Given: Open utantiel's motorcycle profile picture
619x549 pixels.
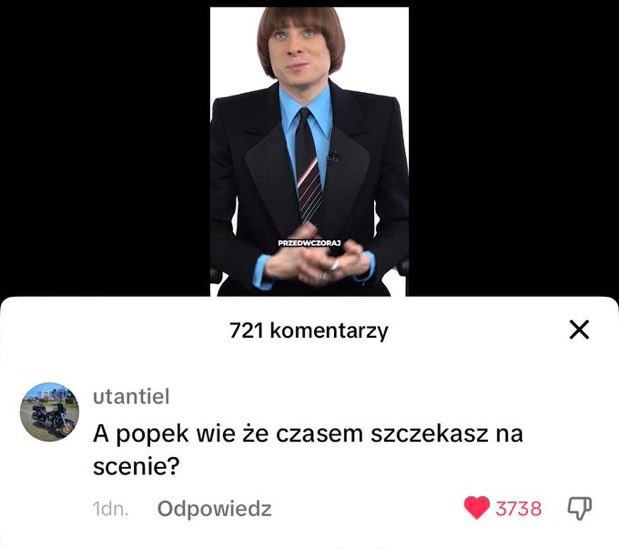Looking at the screenshot, I should point(49,412).
